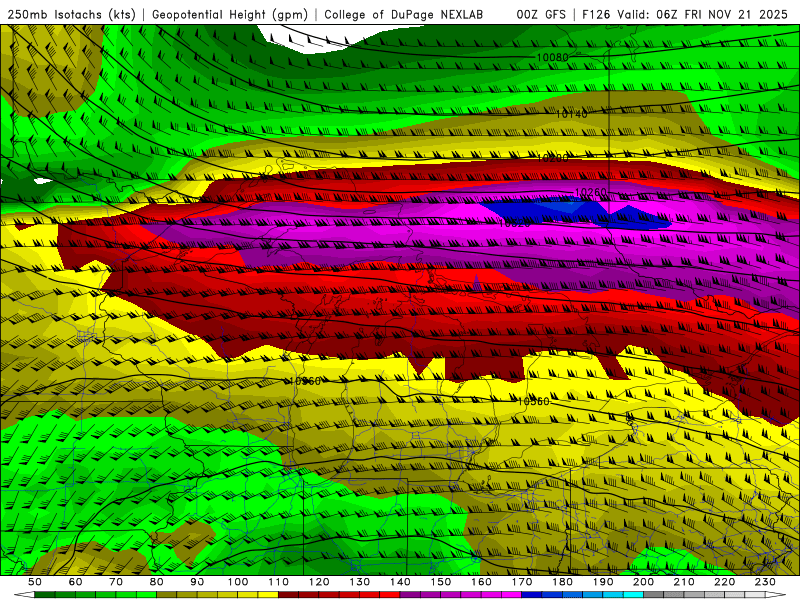Viewport: 800px width, 600px height.
Task: Click the 170 value on the color scale
Action: [522, 582]
